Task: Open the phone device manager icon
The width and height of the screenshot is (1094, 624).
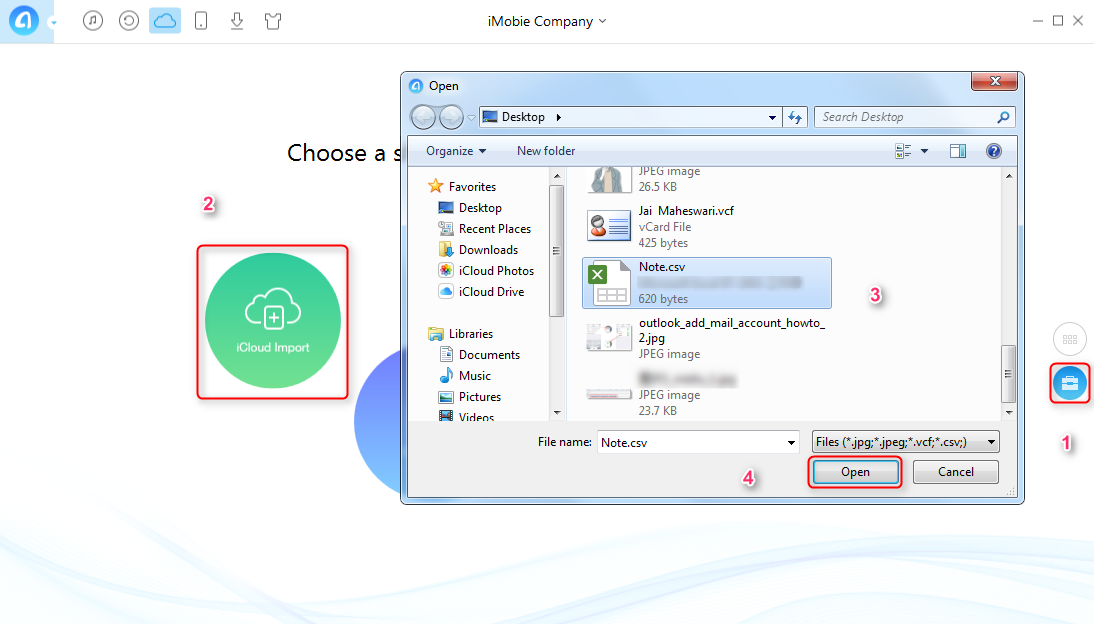Action: (201, 21)
